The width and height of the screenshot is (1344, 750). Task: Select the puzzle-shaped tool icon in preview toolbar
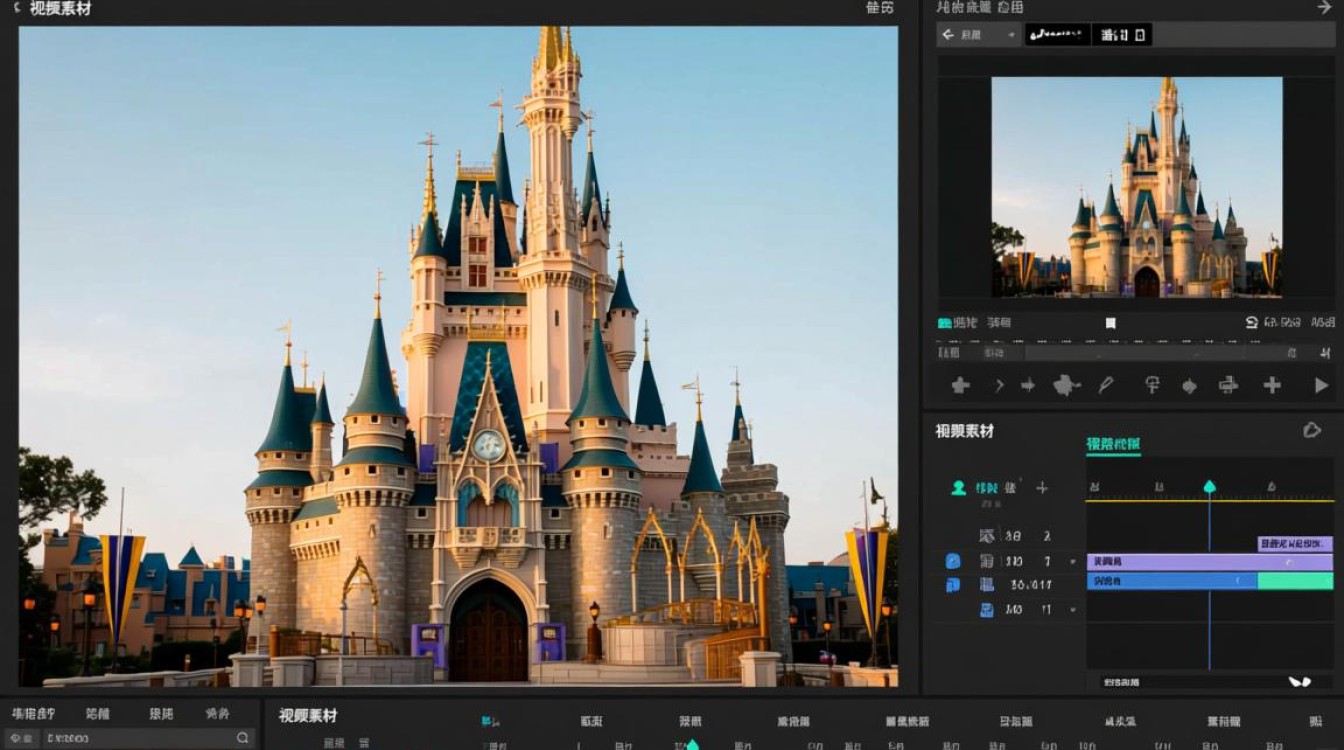[x=1067, y=385]
